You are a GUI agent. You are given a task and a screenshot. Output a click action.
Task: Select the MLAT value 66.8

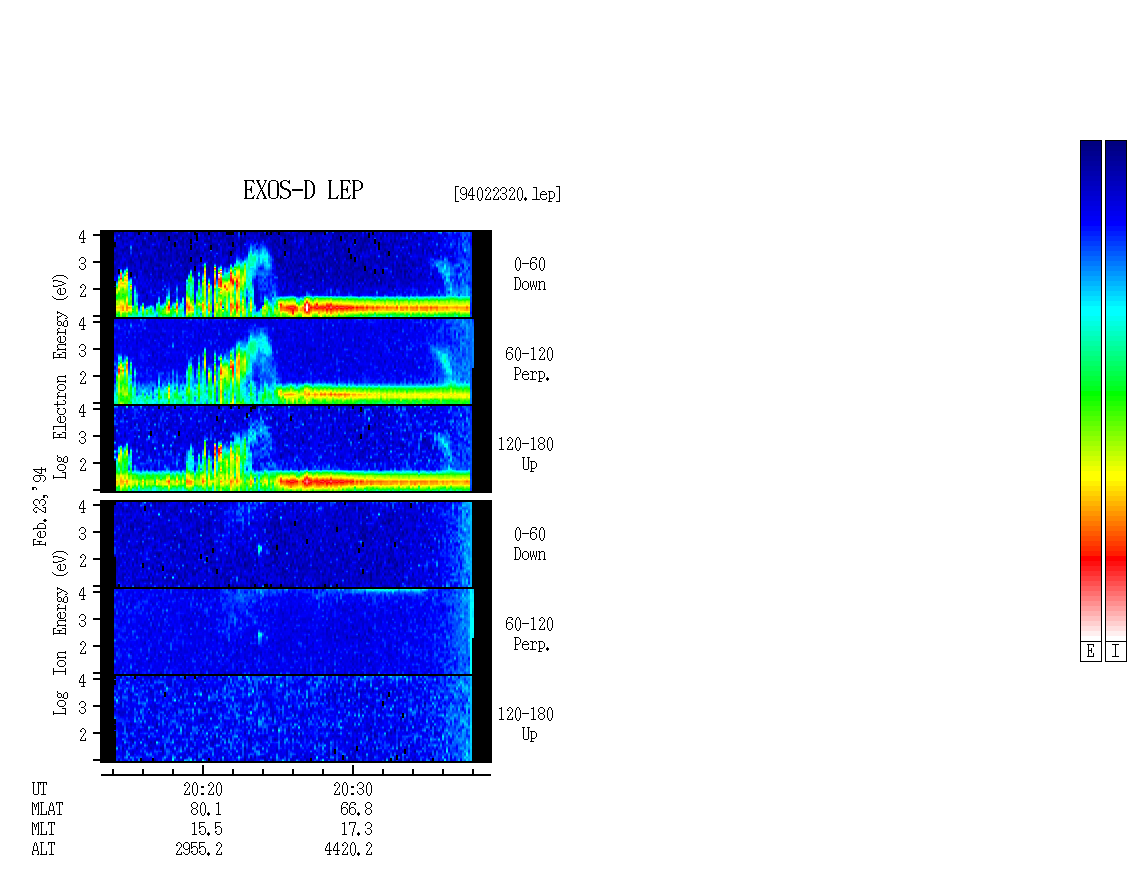pos(356,809)
